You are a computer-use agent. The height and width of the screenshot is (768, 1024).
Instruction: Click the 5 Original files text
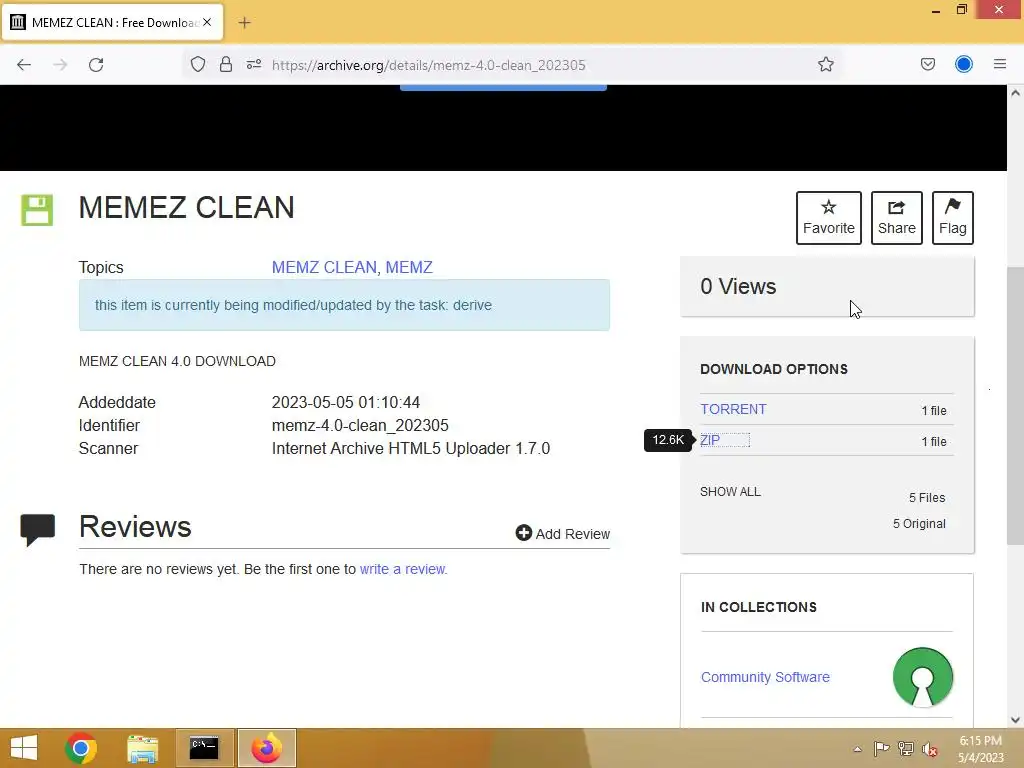click(919, 524)
